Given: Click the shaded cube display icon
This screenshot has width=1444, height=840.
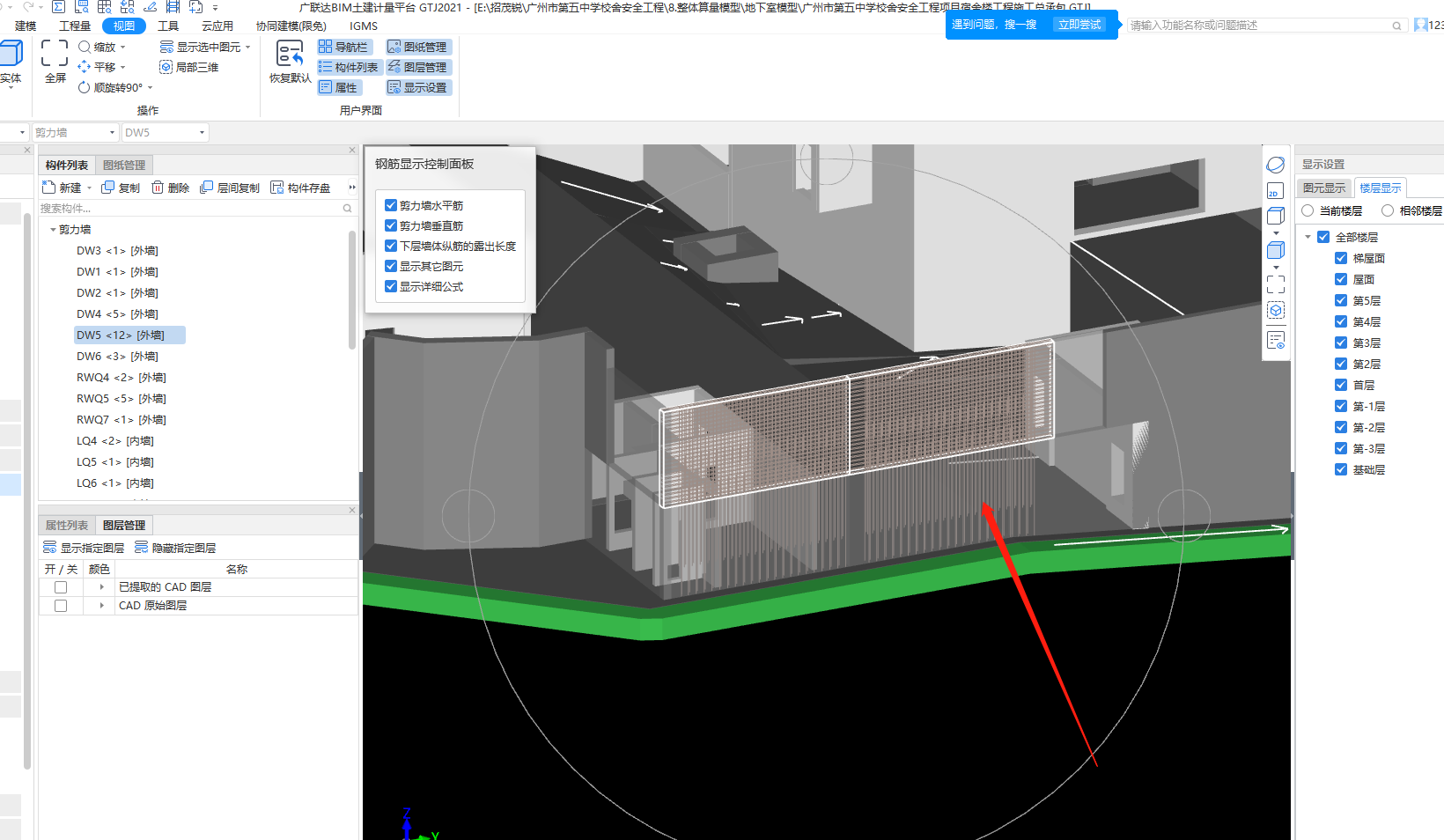Looking at the screenshot, I should (1276, 250).
